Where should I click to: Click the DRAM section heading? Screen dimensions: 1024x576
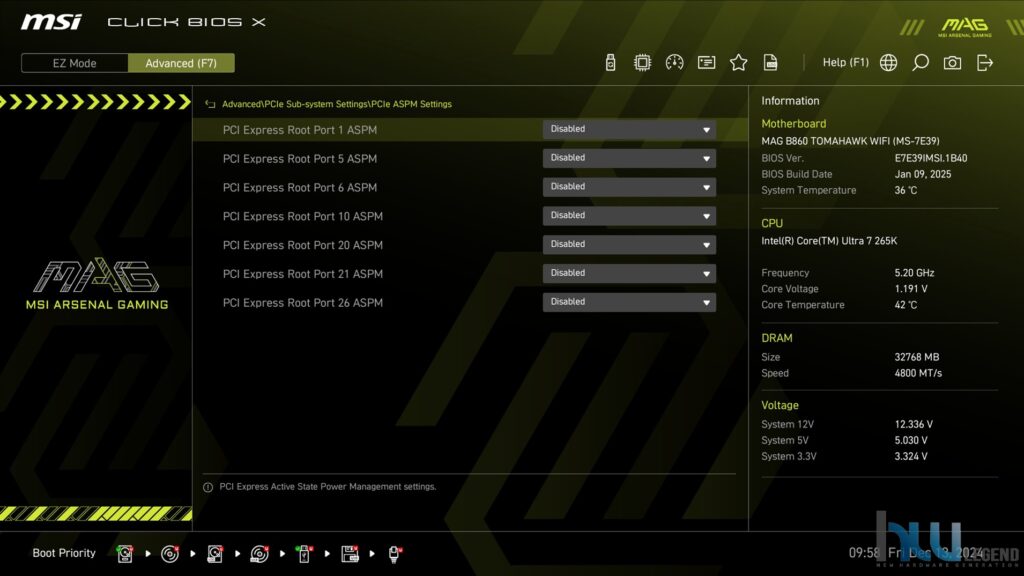click(776, 338)
